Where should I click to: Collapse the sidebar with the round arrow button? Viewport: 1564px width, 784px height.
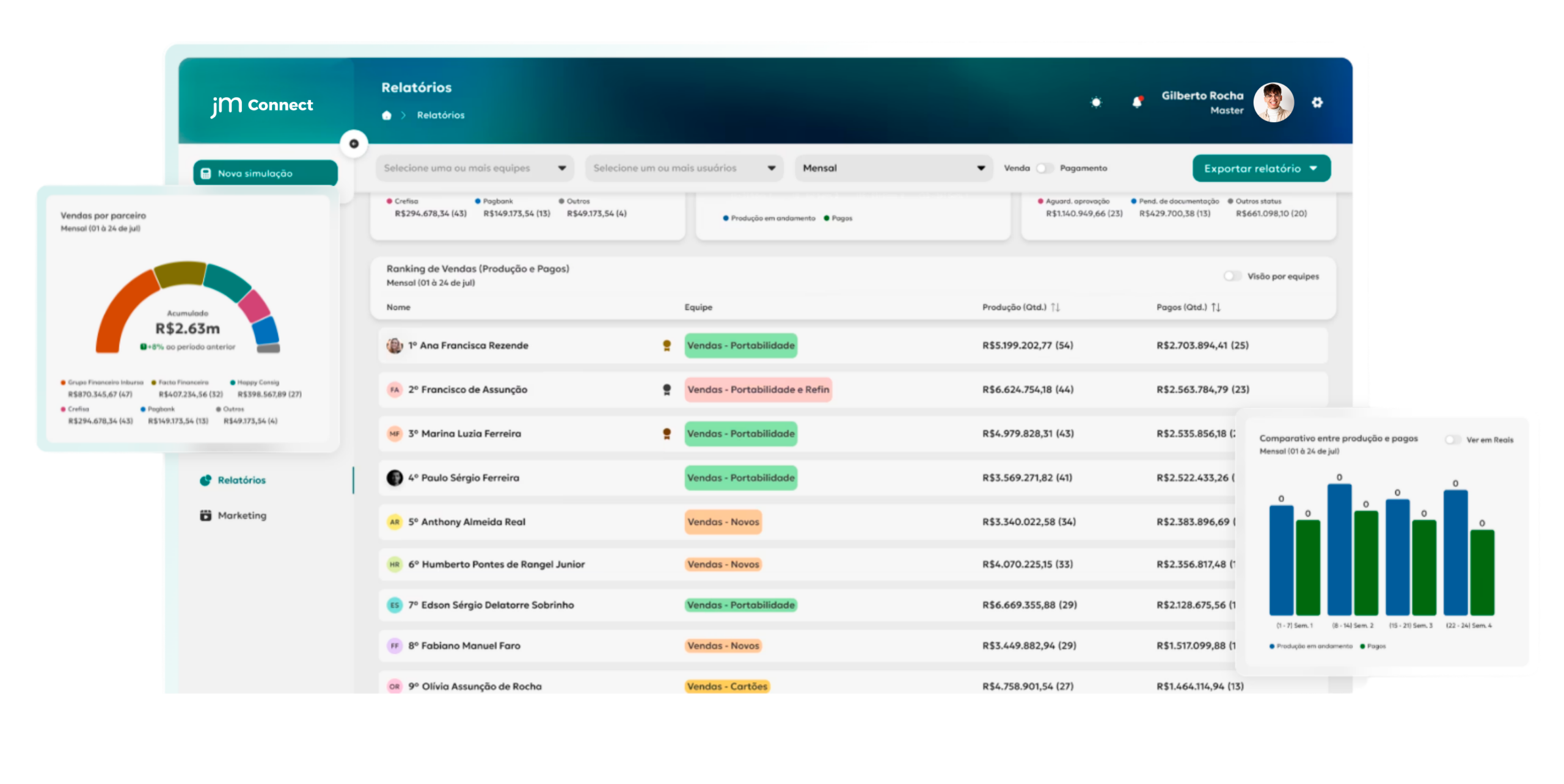(354, 143)
